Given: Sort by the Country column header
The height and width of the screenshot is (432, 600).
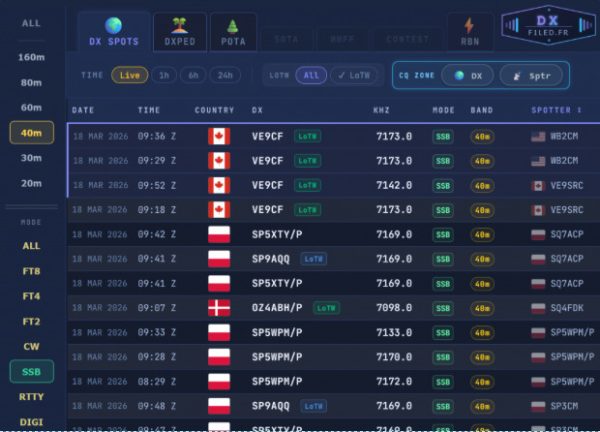Looking at the screenshot, I should tap(215, 110).
